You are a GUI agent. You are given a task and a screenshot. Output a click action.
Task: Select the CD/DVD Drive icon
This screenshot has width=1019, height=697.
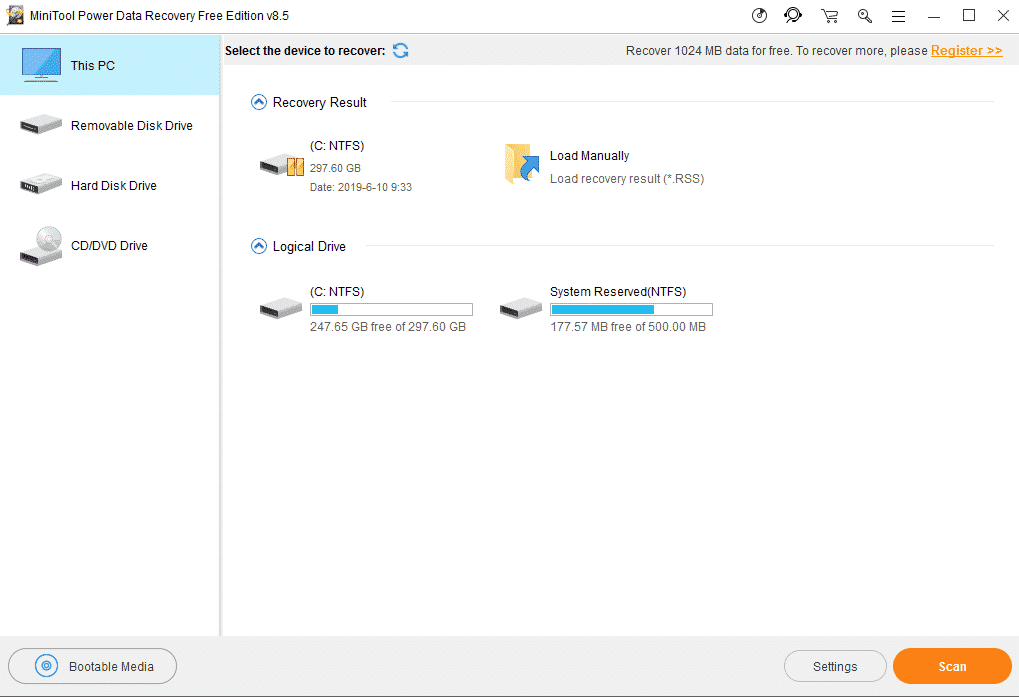pos(40,244)
